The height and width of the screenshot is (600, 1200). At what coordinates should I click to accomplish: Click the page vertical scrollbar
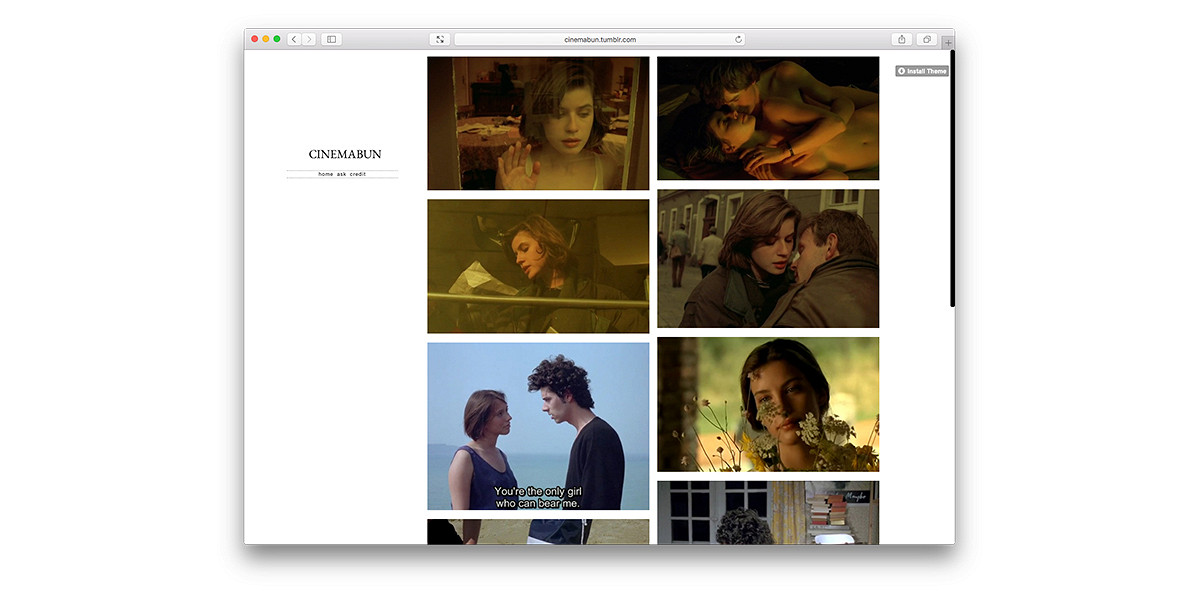(952, 180)
